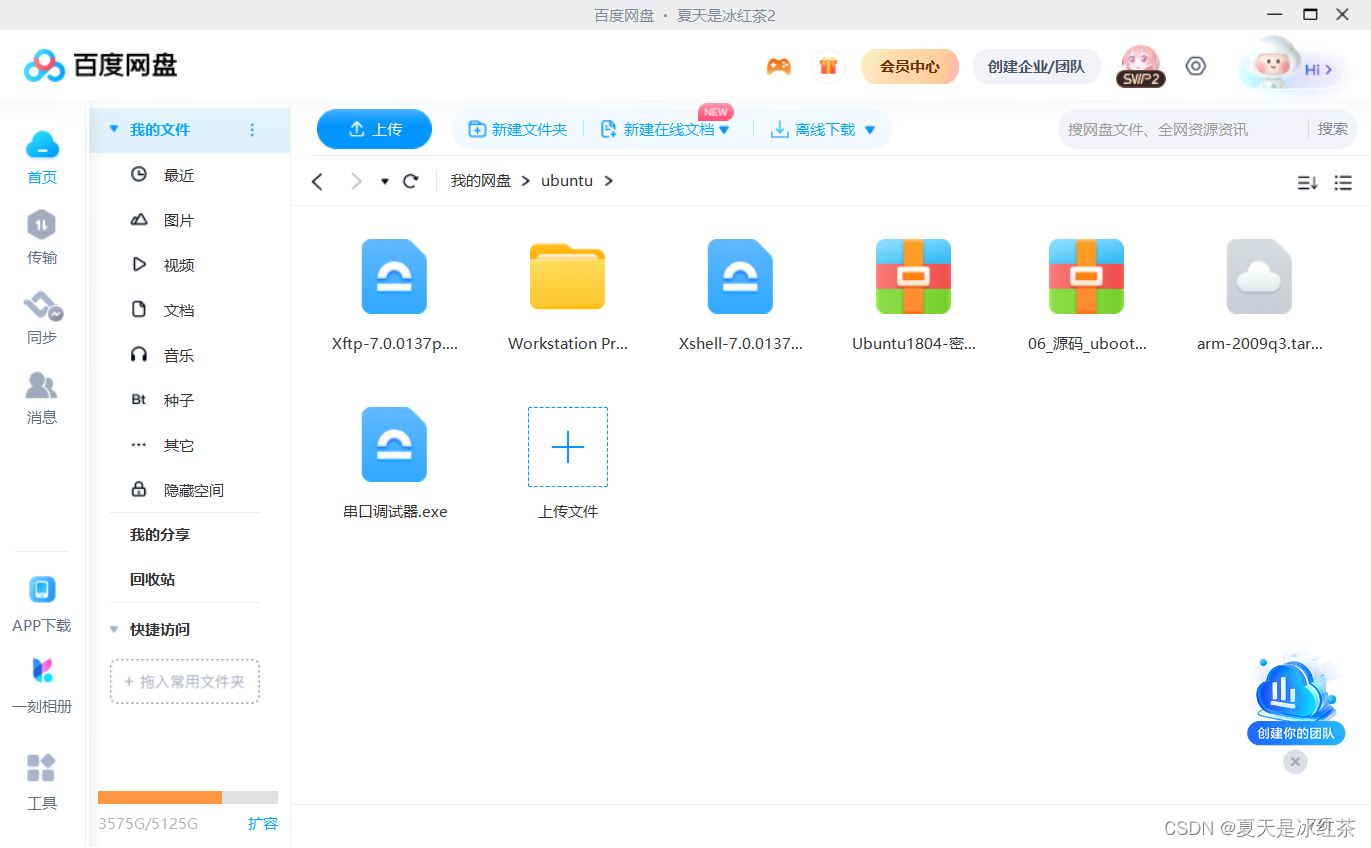
Task: Select the Workstation Pr... folder
Action: [x=567, y=277]
